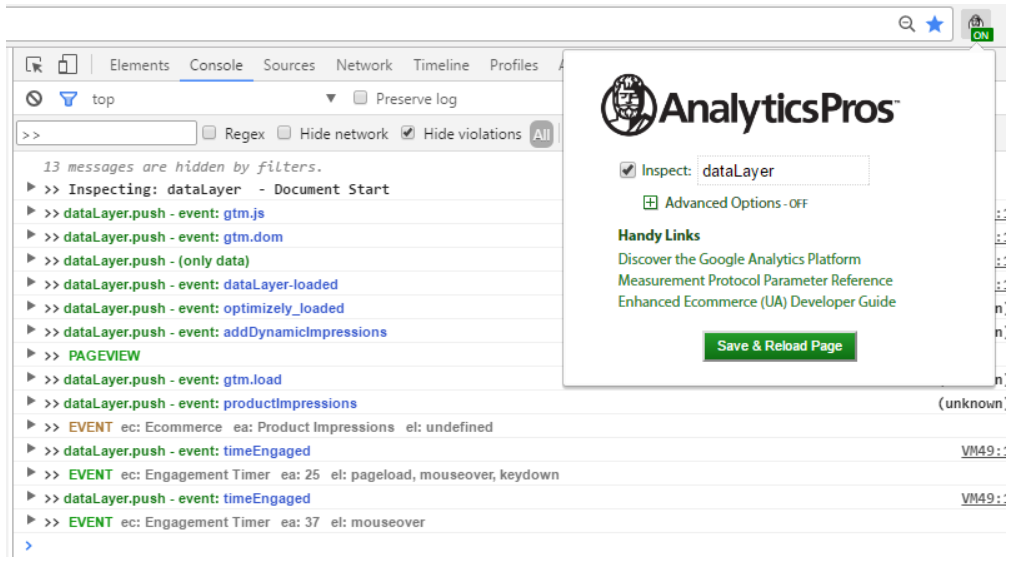Viewport: 1013px width, 565px height.
Task: Check the Hide network checkbox
Action: coord(285,133)
